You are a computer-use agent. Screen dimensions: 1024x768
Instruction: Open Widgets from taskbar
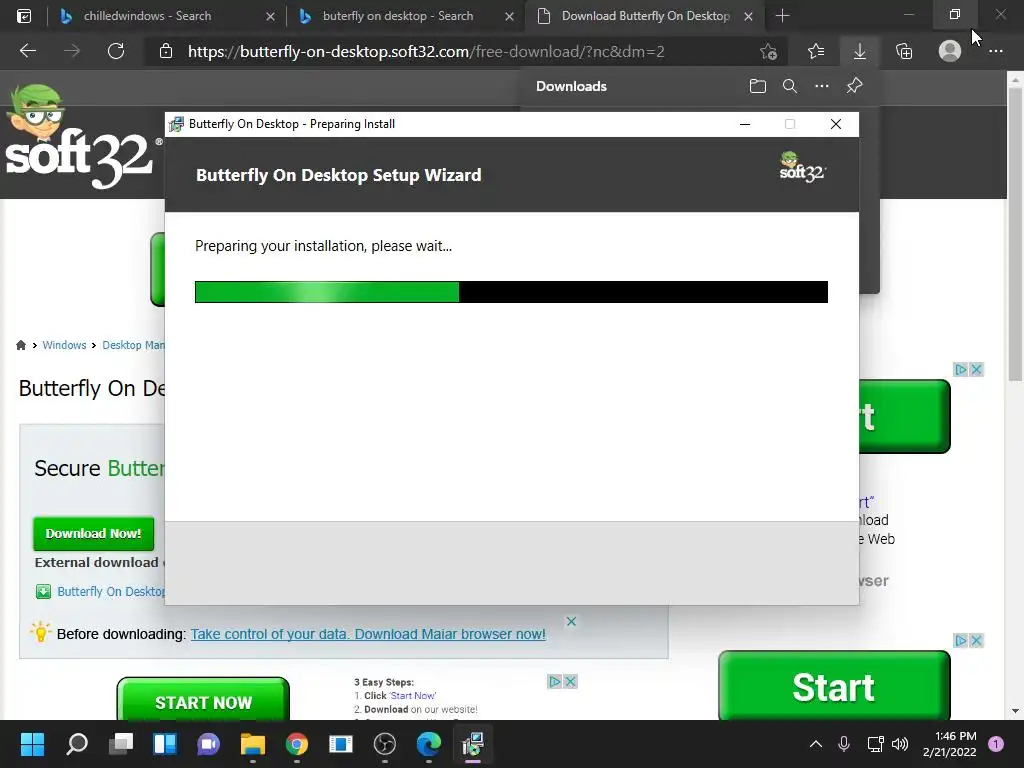click(165, 744)
